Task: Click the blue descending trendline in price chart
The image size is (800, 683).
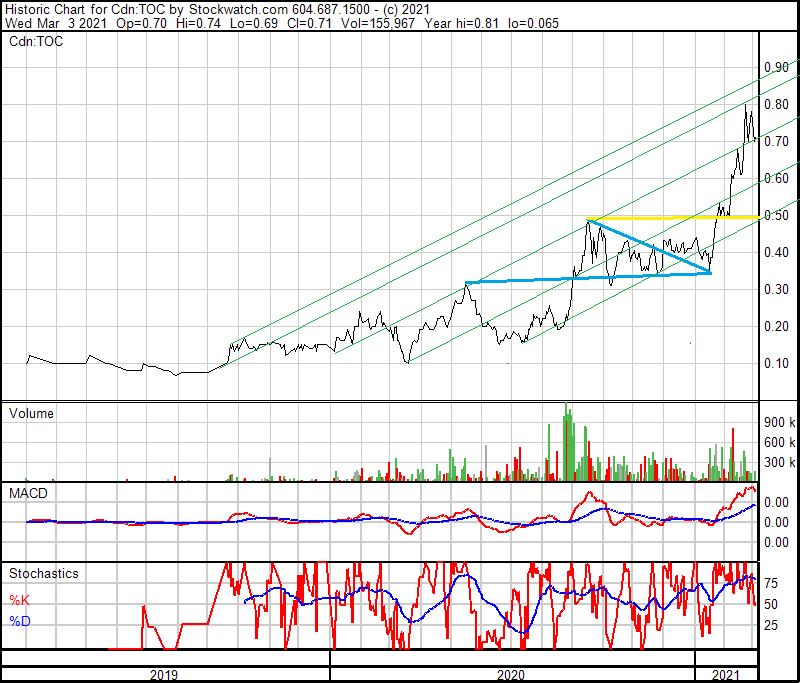Action: (649, 246)
